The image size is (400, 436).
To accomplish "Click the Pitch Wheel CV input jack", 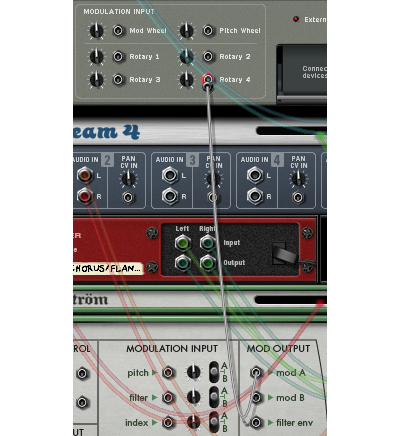I will (x=208, y=31).
